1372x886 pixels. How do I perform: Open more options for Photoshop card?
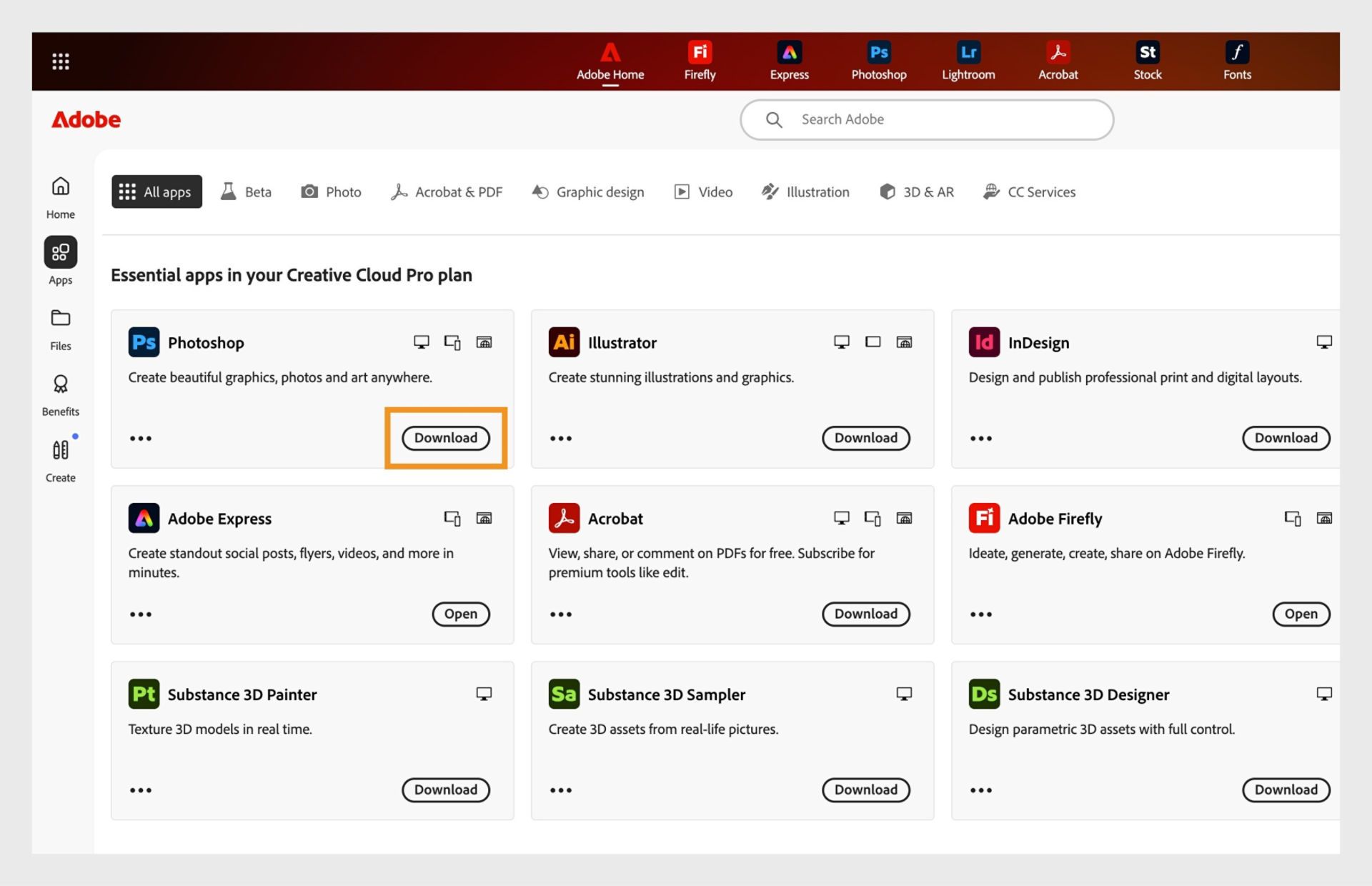pyautogui.click(x=141, y=438)
